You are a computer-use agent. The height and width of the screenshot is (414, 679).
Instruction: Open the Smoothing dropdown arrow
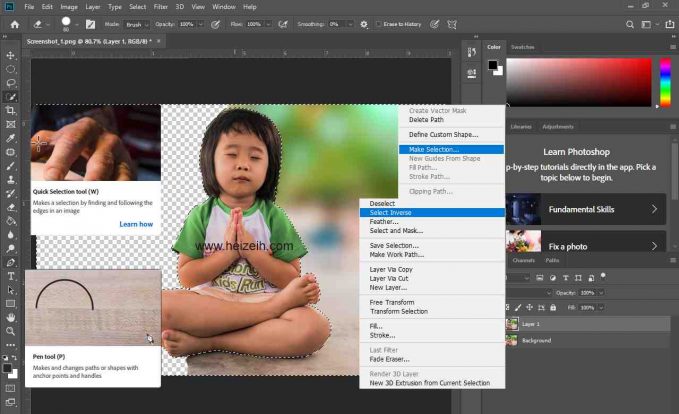point(350,25)
